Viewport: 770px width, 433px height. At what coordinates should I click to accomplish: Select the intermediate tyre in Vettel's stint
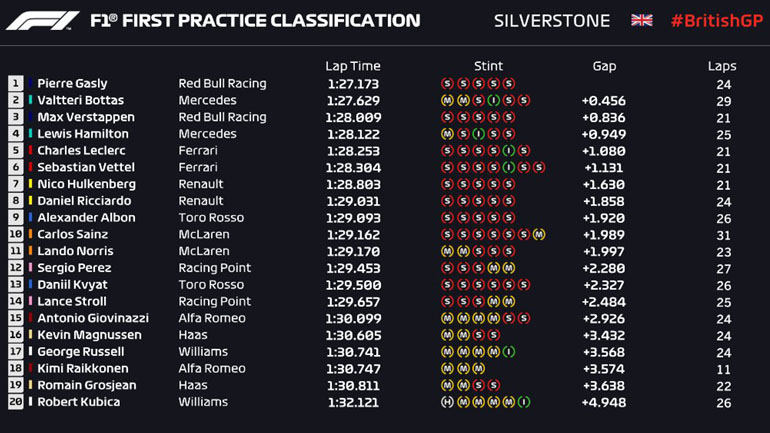click(x=509, y=168)
